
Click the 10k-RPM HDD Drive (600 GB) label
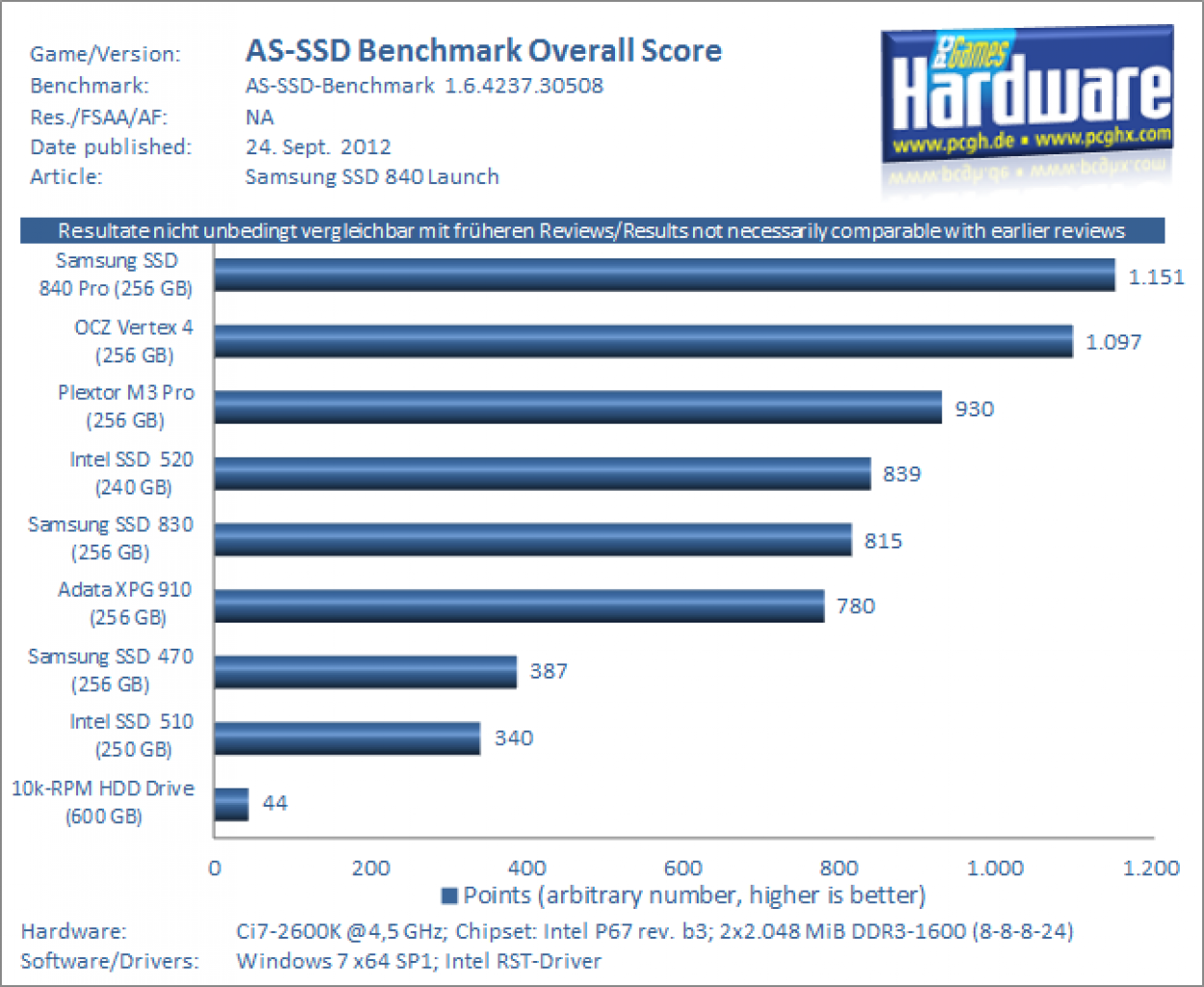tap(103, 802)
